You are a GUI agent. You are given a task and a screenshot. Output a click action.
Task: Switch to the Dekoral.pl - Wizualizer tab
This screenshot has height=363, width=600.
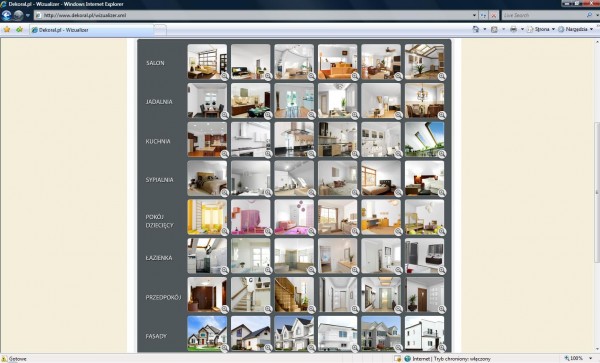(x=92, y=30)
